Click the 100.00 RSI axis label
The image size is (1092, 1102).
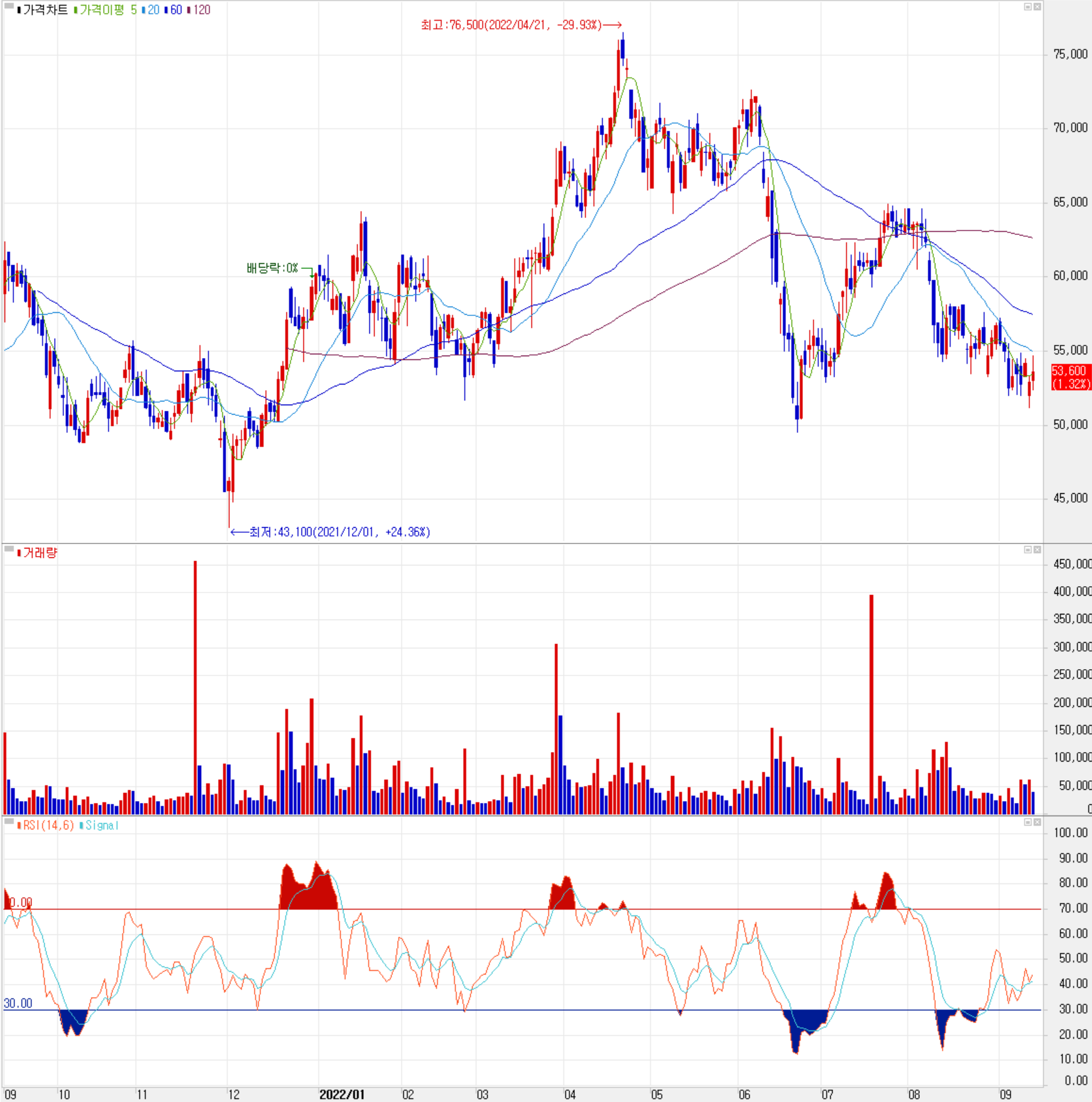[x=1071, y=832]
